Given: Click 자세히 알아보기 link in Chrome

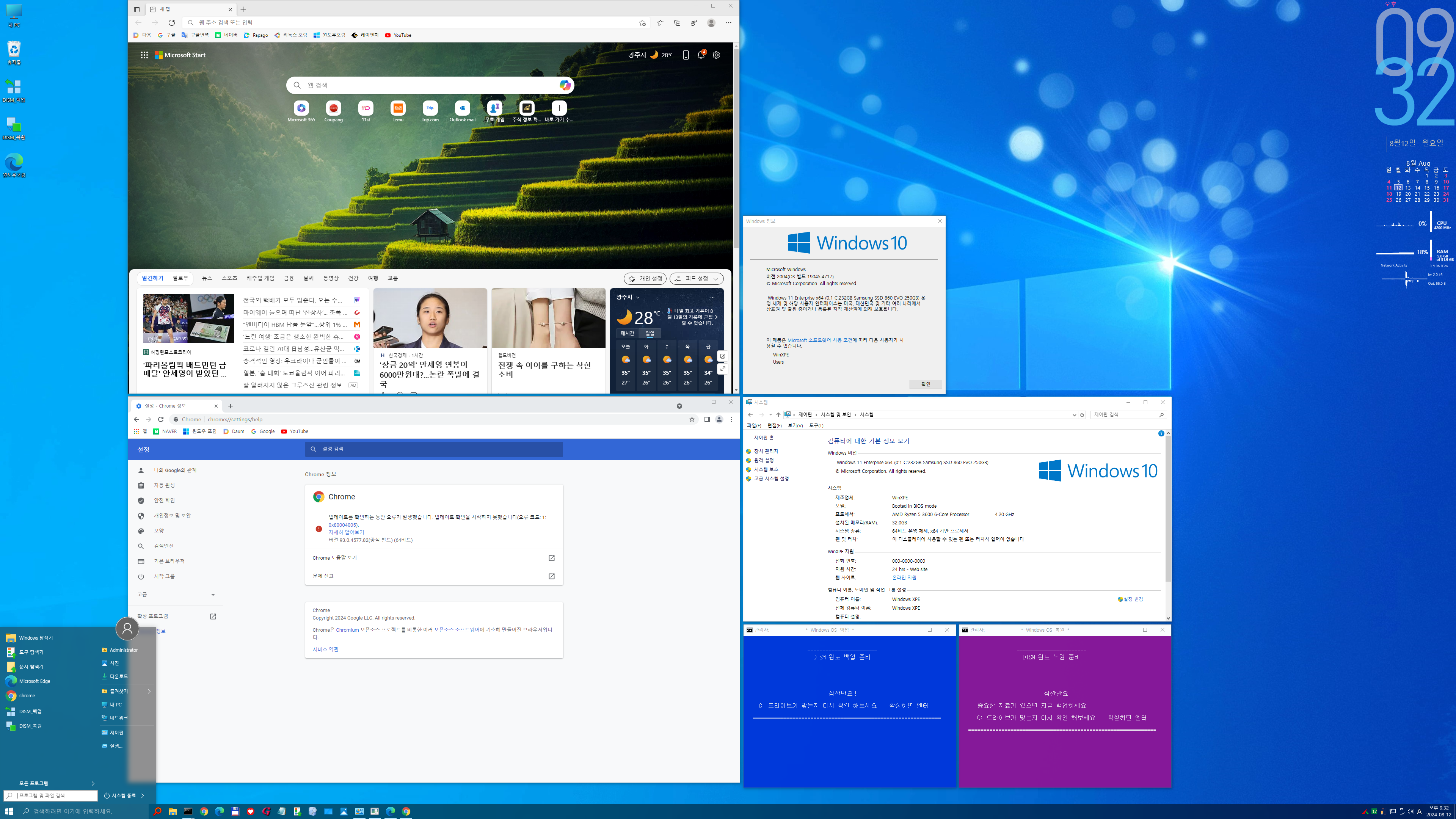Looking at the screenshot, I should (x=346, y=532).
